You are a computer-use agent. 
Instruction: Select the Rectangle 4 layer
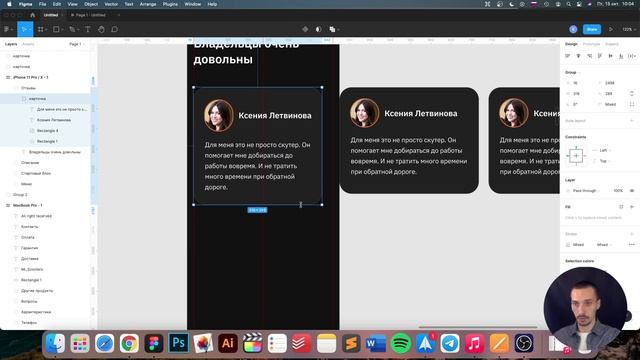click(x=47, y=131)
